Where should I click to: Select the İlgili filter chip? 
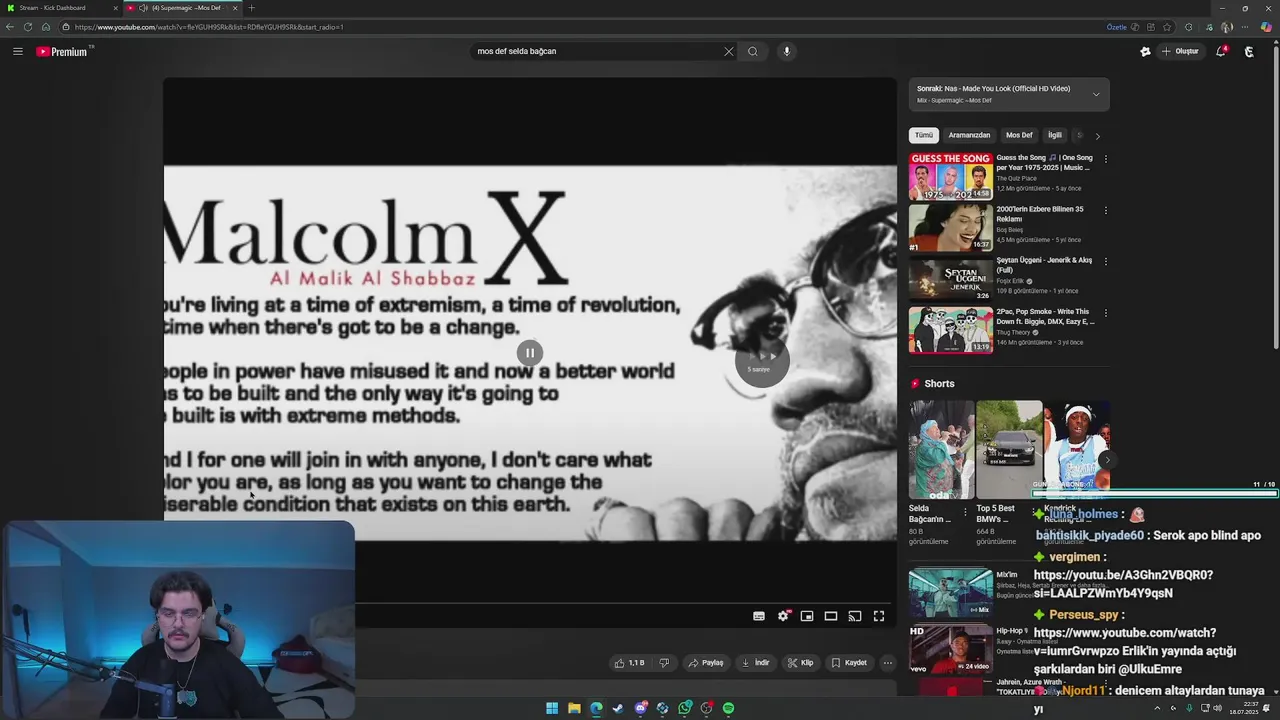pos(1054,135)
